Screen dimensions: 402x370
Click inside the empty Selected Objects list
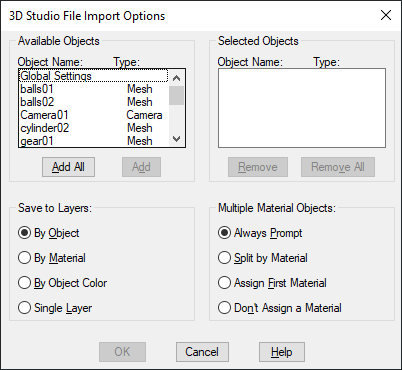coord(302,108)
